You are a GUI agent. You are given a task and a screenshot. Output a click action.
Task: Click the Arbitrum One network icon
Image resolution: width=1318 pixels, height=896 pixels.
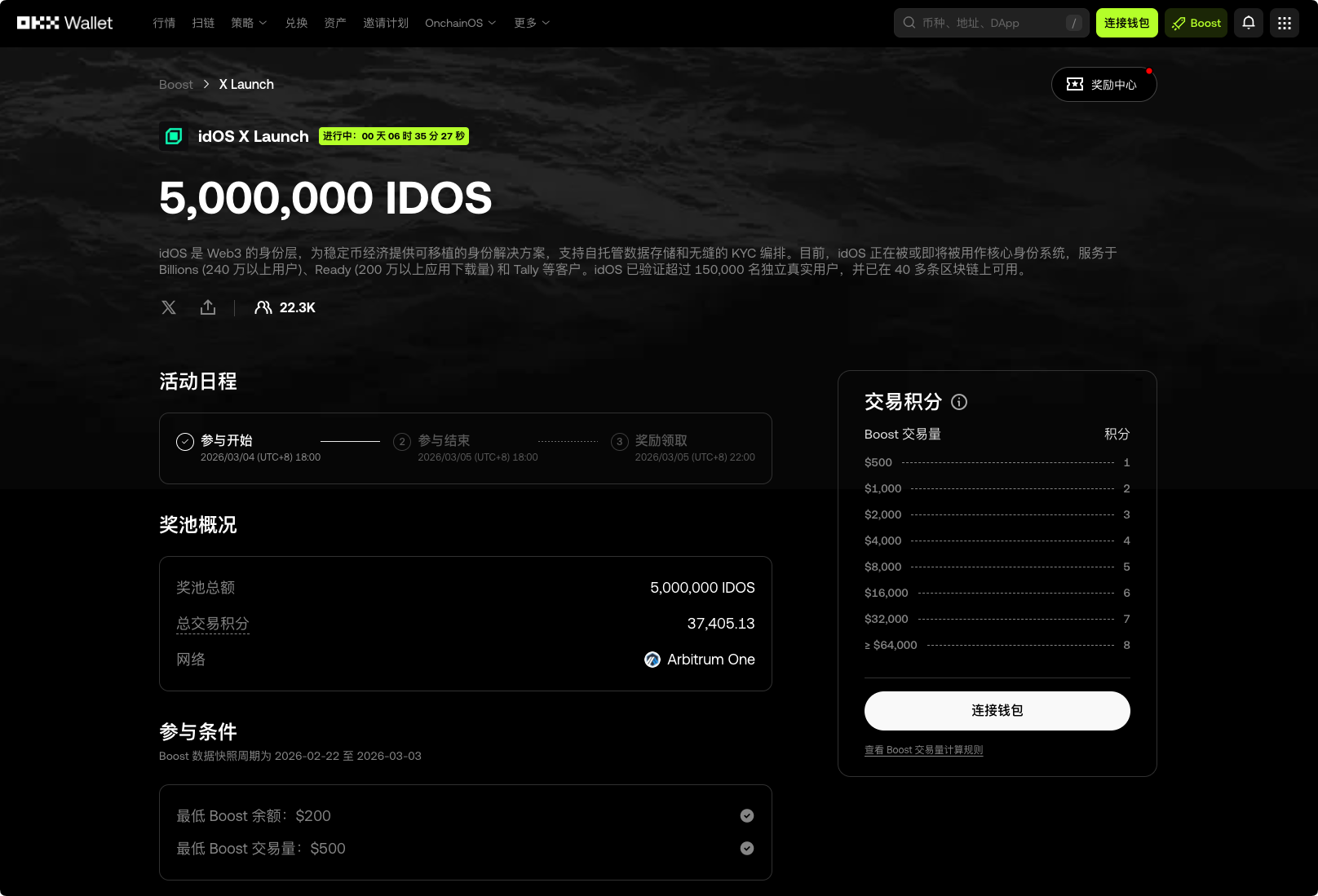[x=652, y=660]
